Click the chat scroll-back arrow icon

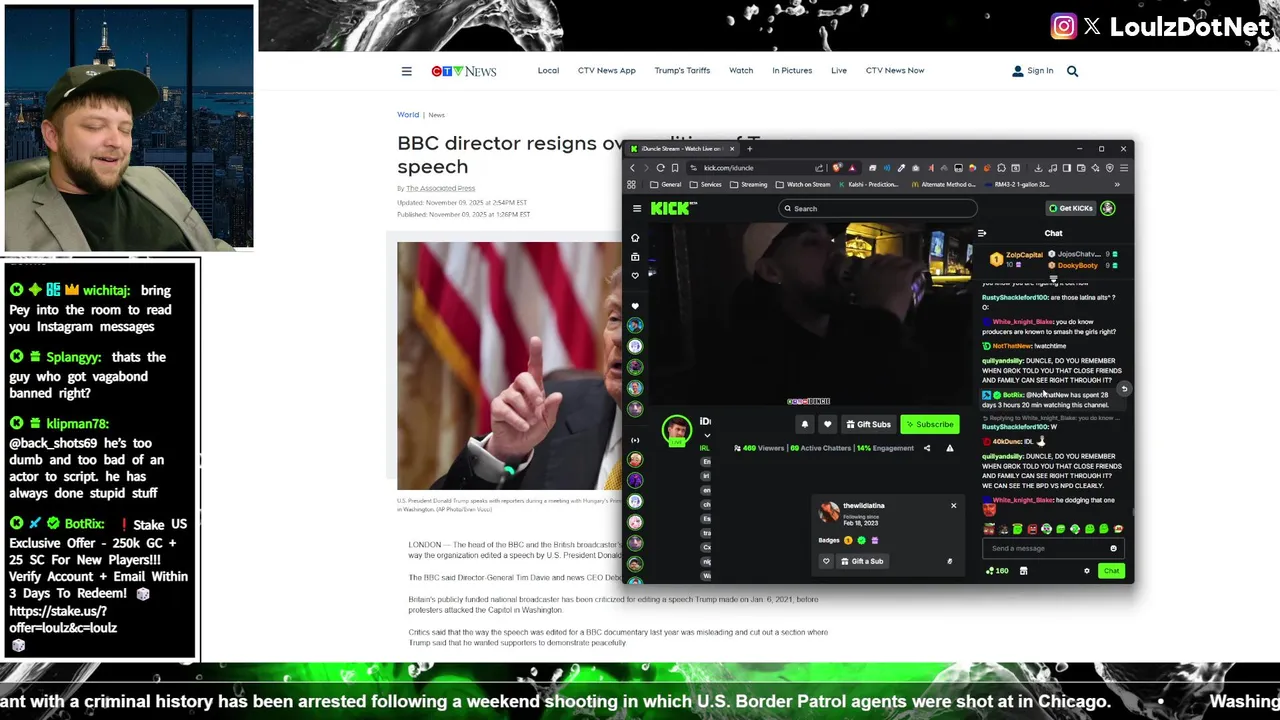[1124, 389]
